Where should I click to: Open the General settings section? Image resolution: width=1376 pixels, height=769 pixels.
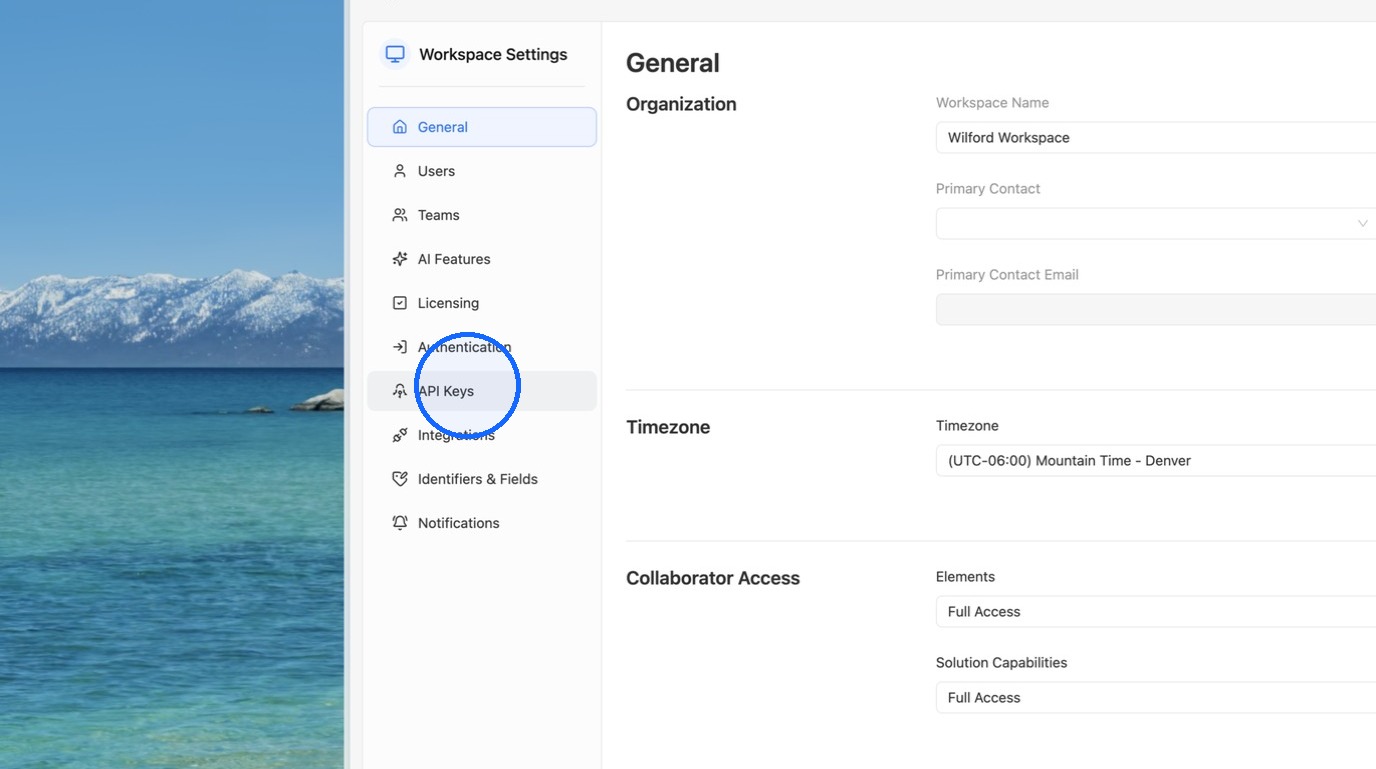coord(482,127)
